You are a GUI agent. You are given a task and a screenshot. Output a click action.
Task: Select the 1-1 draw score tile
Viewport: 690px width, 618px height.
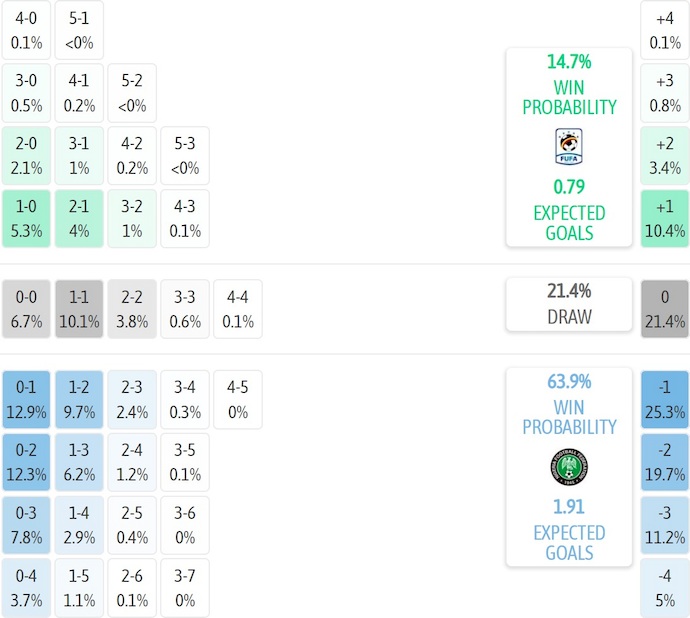coord(79,309)
